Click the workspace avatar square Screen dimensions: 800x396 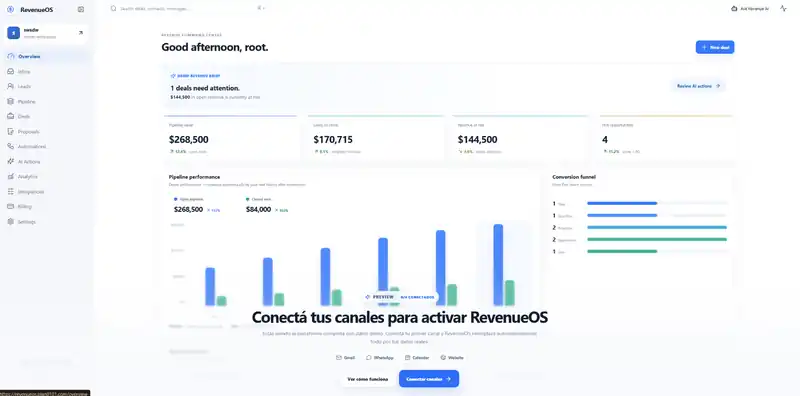pyautogui.click(x=13, y=33)
